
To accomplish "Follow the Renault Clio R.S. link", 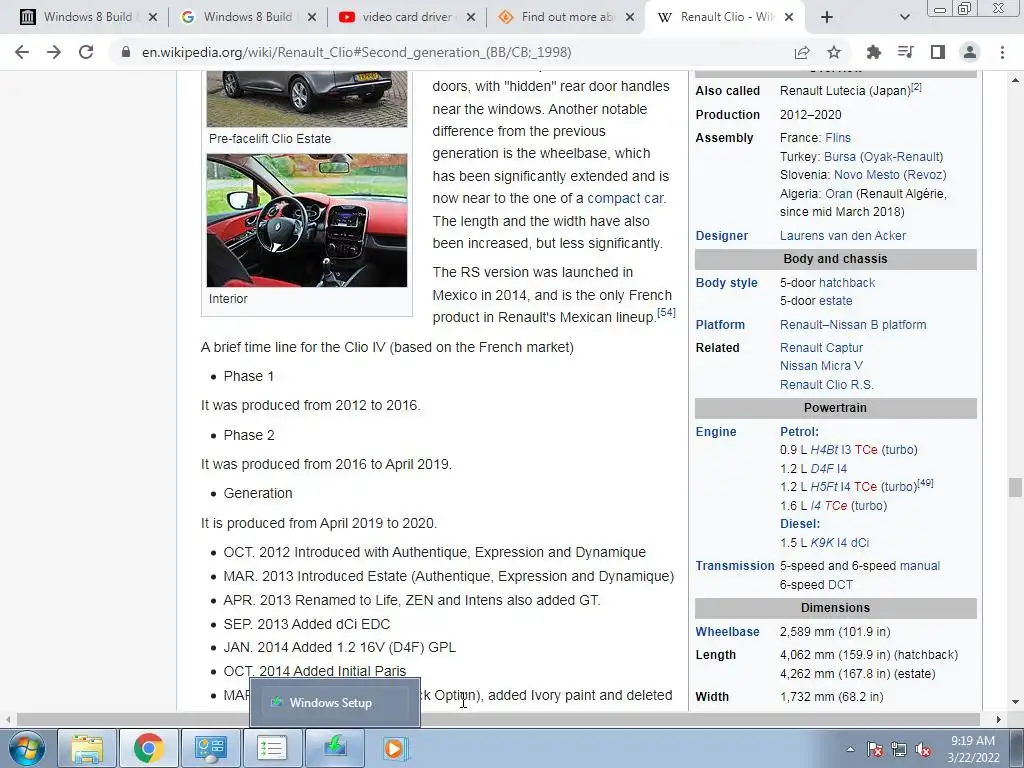I will [x=827, y=385].
